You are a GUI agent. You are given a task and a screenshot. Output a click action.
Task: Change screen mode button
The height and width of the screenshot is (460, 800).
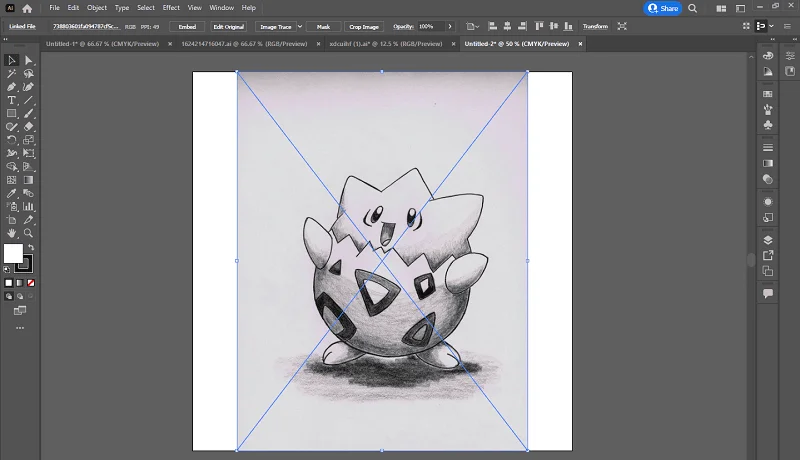(x=20, y=311)
